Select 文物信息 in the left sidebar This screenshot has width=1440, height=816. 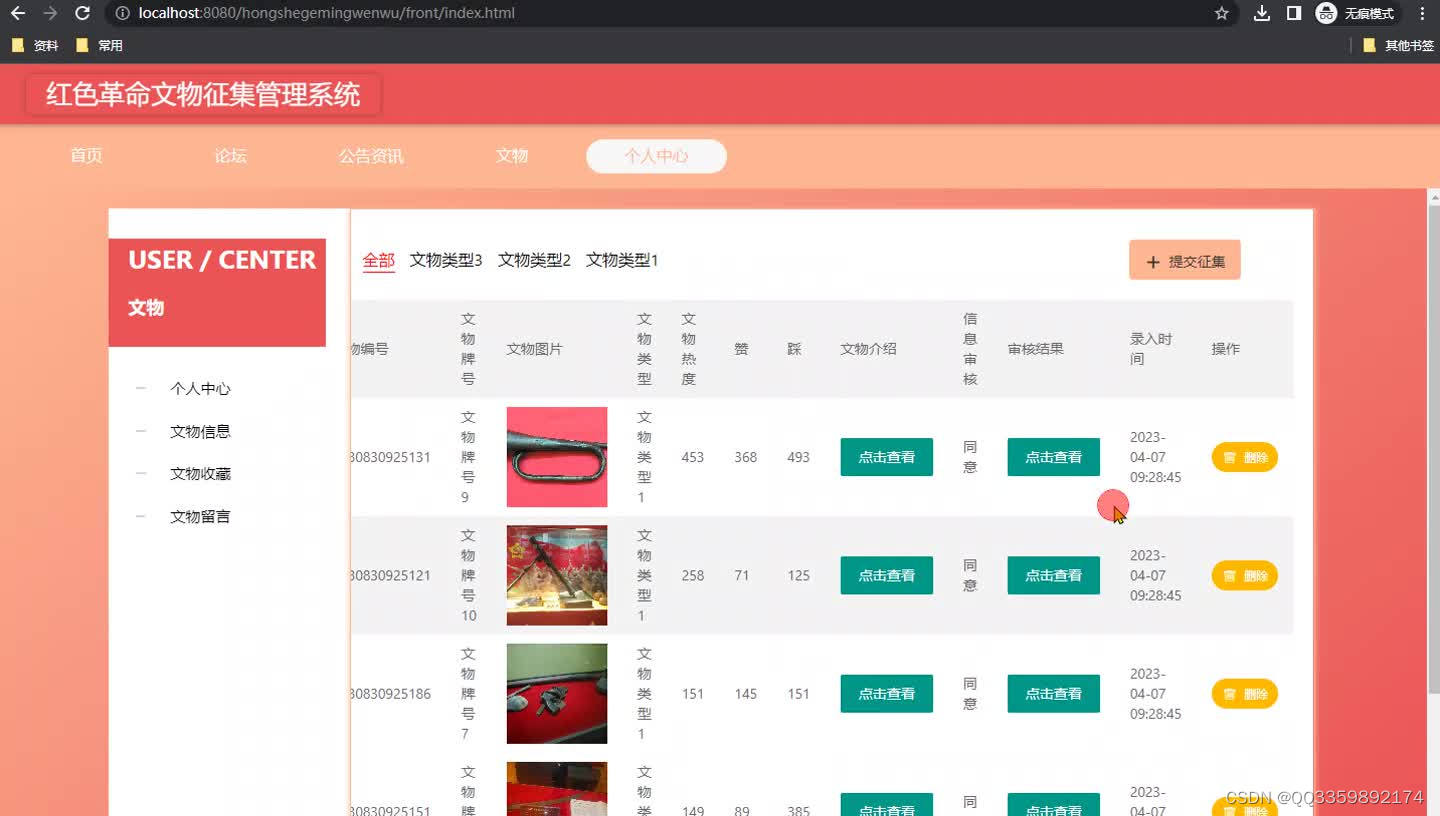pyautogui.click(x=200, y=432)
